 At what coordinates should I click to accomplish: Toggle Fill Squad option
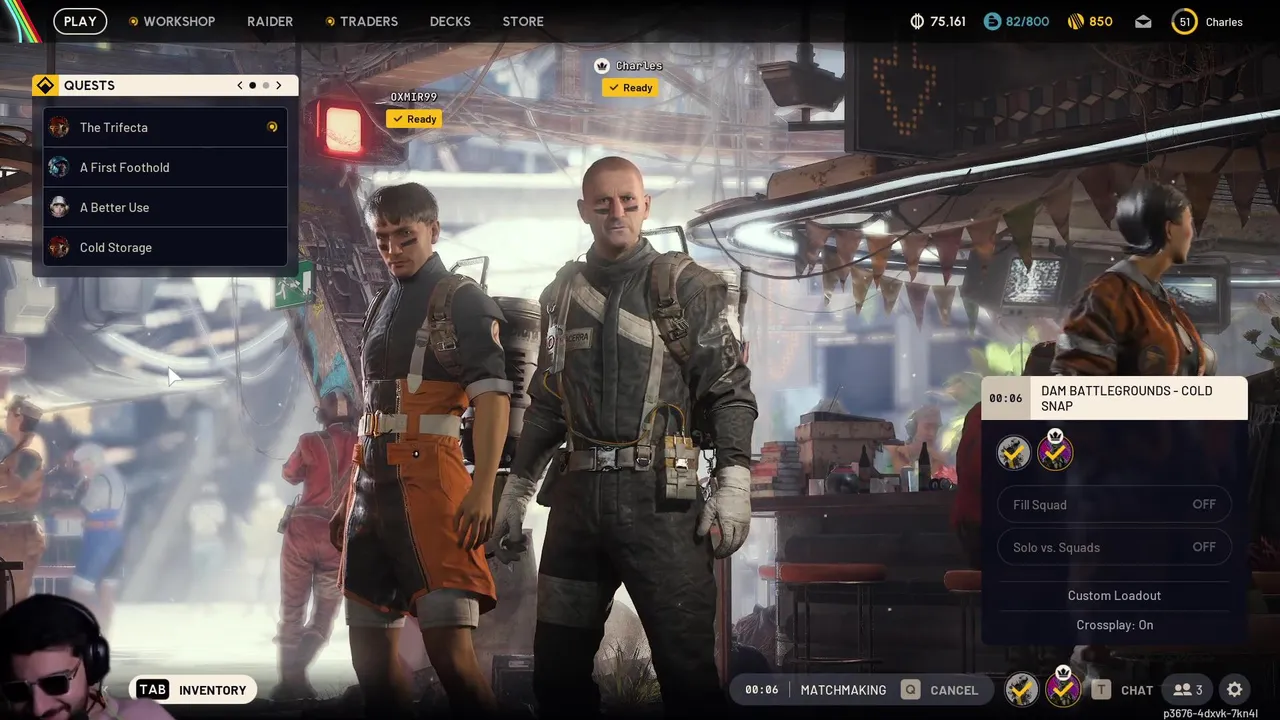[1114, 504]
